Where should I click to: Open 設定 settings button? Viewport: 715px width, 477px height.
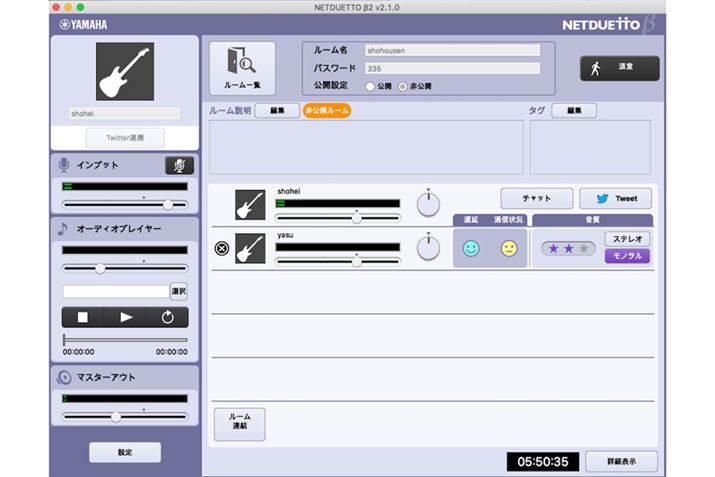pos(125,452)
